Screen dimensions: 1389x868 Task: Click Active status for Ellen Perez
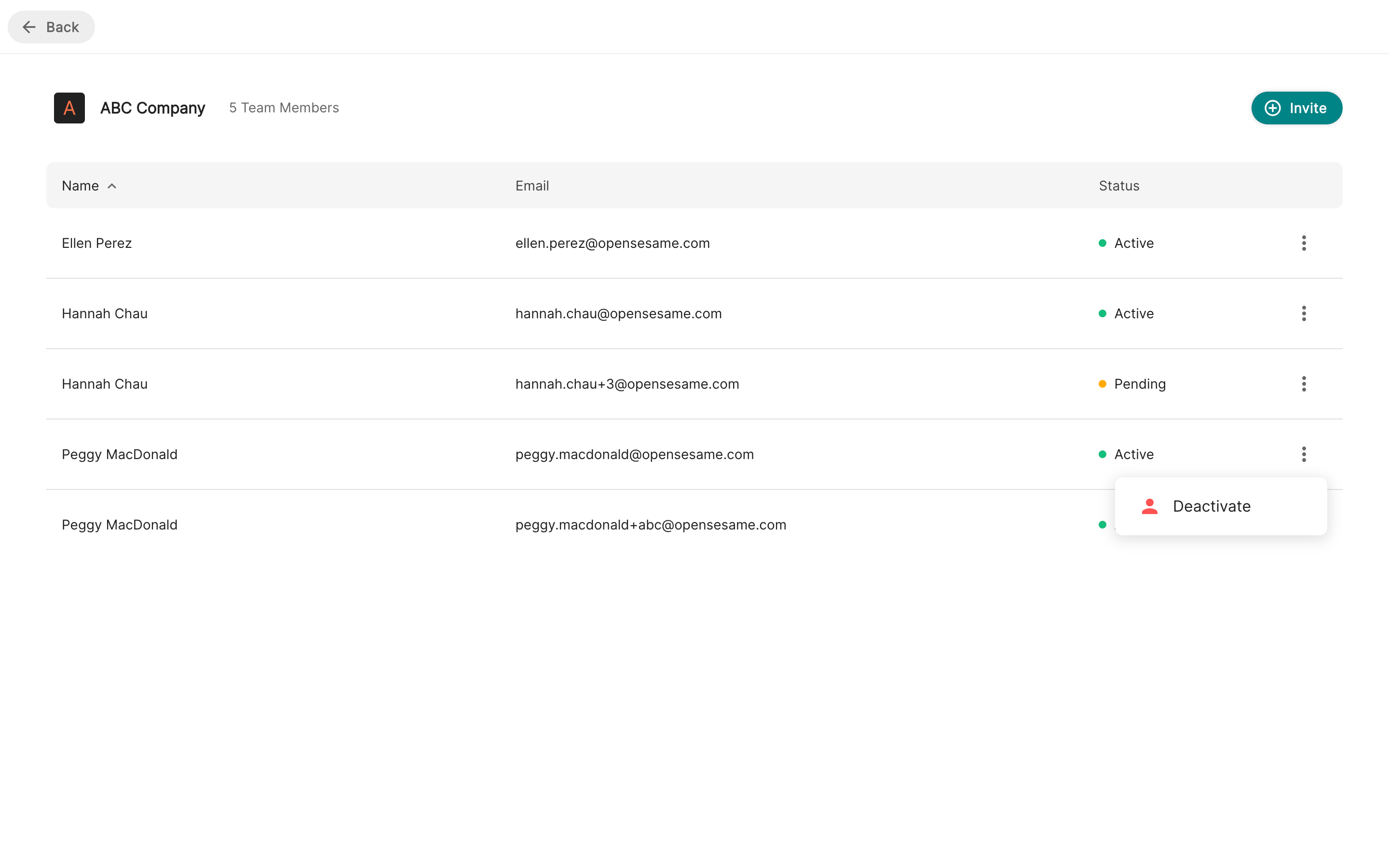tap(1134, 243)
